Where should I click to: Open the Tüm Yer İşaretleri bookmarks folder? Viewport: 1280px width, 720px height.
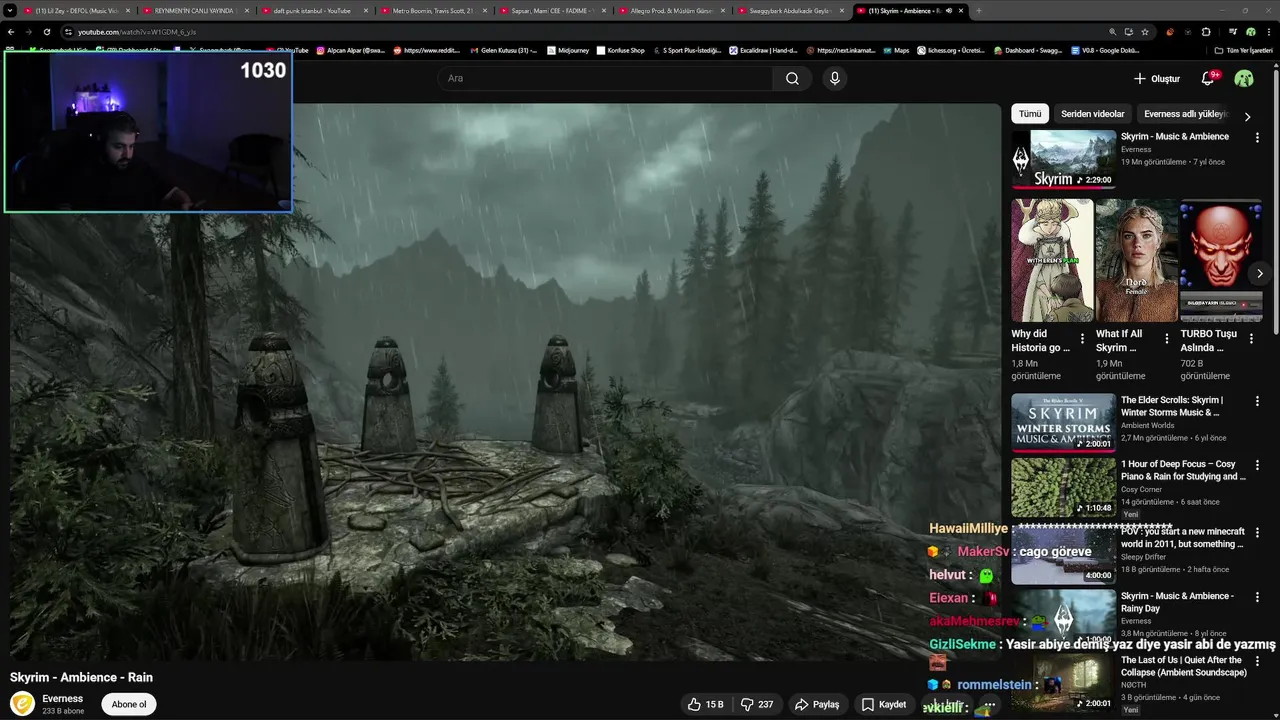click(1244, 50)
